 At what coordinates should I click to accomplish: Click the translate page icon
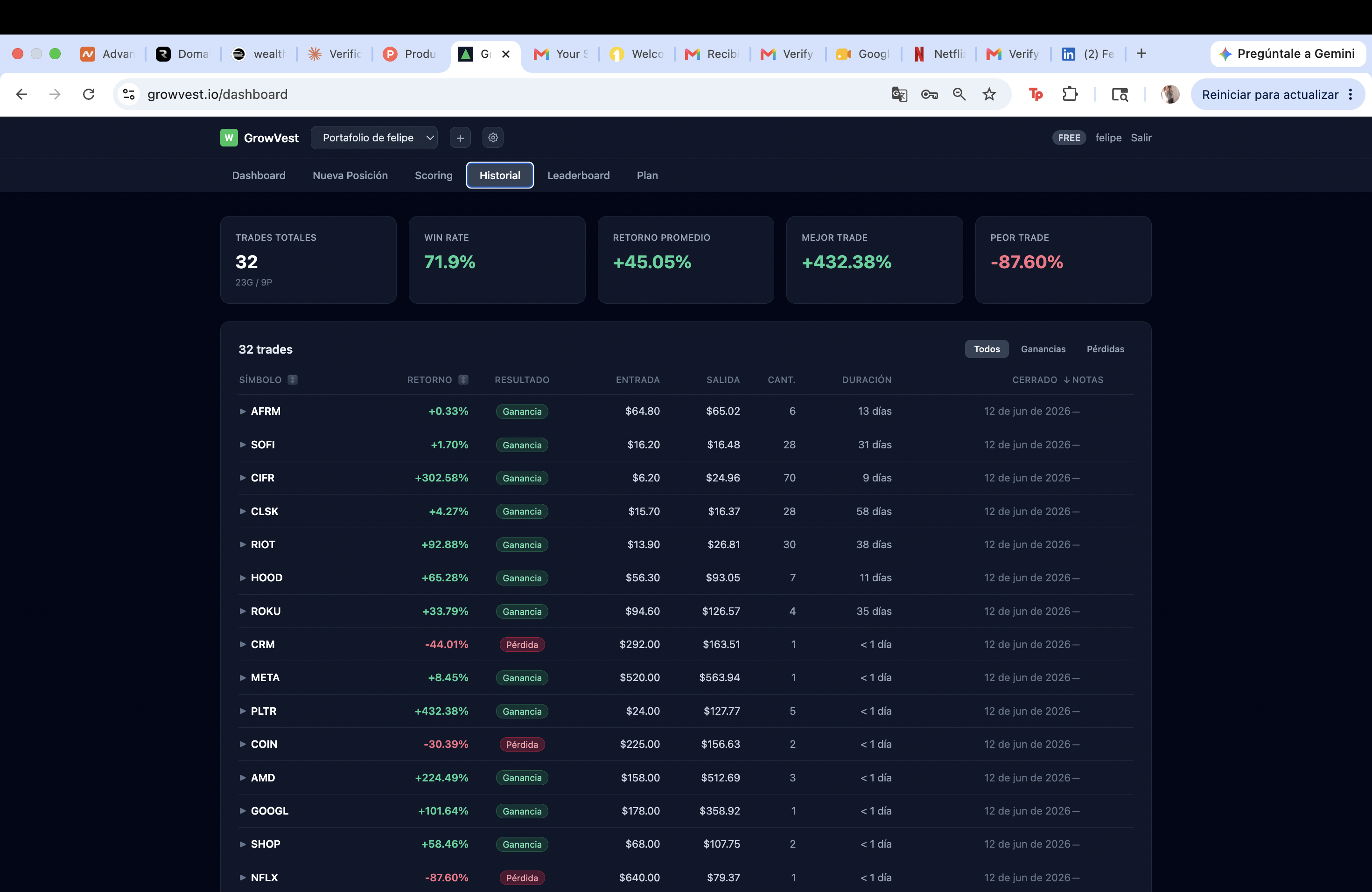point(899,95)
